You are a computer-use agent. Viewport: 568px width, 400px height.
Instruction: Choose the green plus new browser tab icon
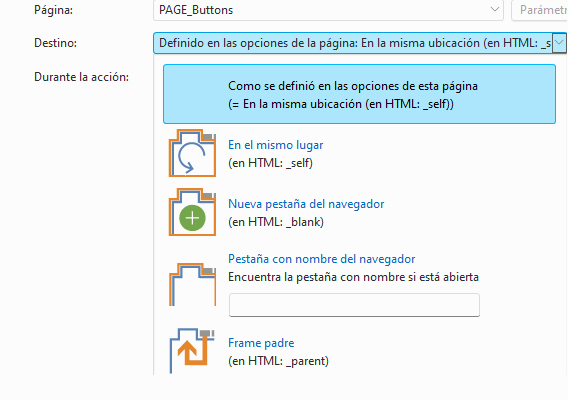(192, 212)
